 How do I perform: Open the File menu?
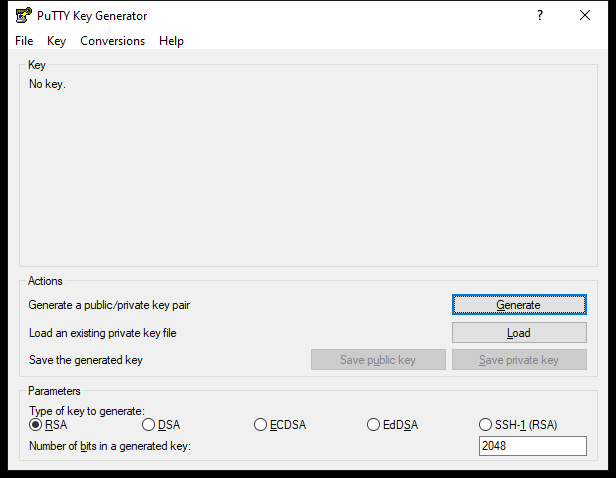pyautogui.click(x=24, y=41)
